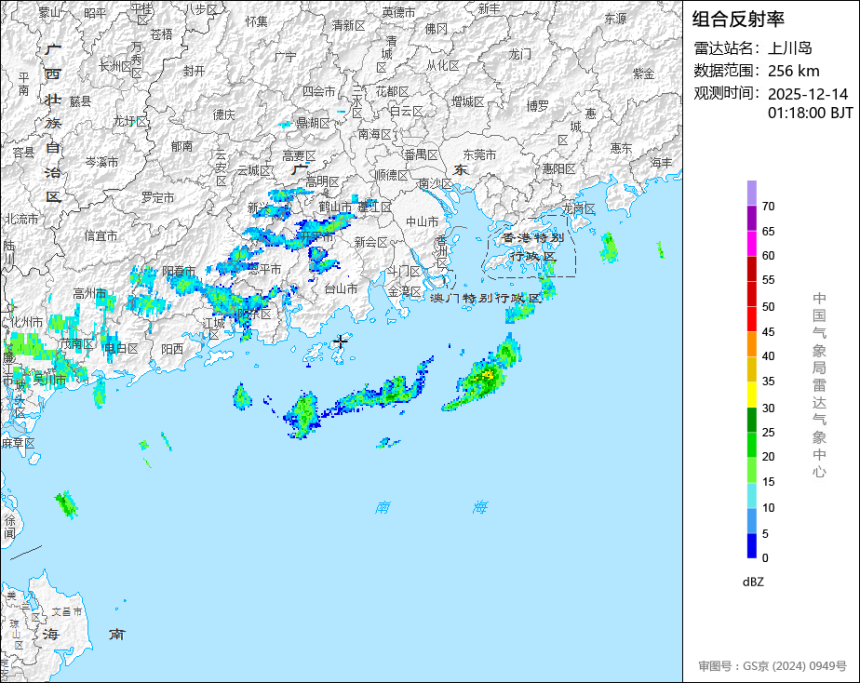Click the 阳春市 label
The width and height of the screenshot is (860, 683).
[179, 271]
